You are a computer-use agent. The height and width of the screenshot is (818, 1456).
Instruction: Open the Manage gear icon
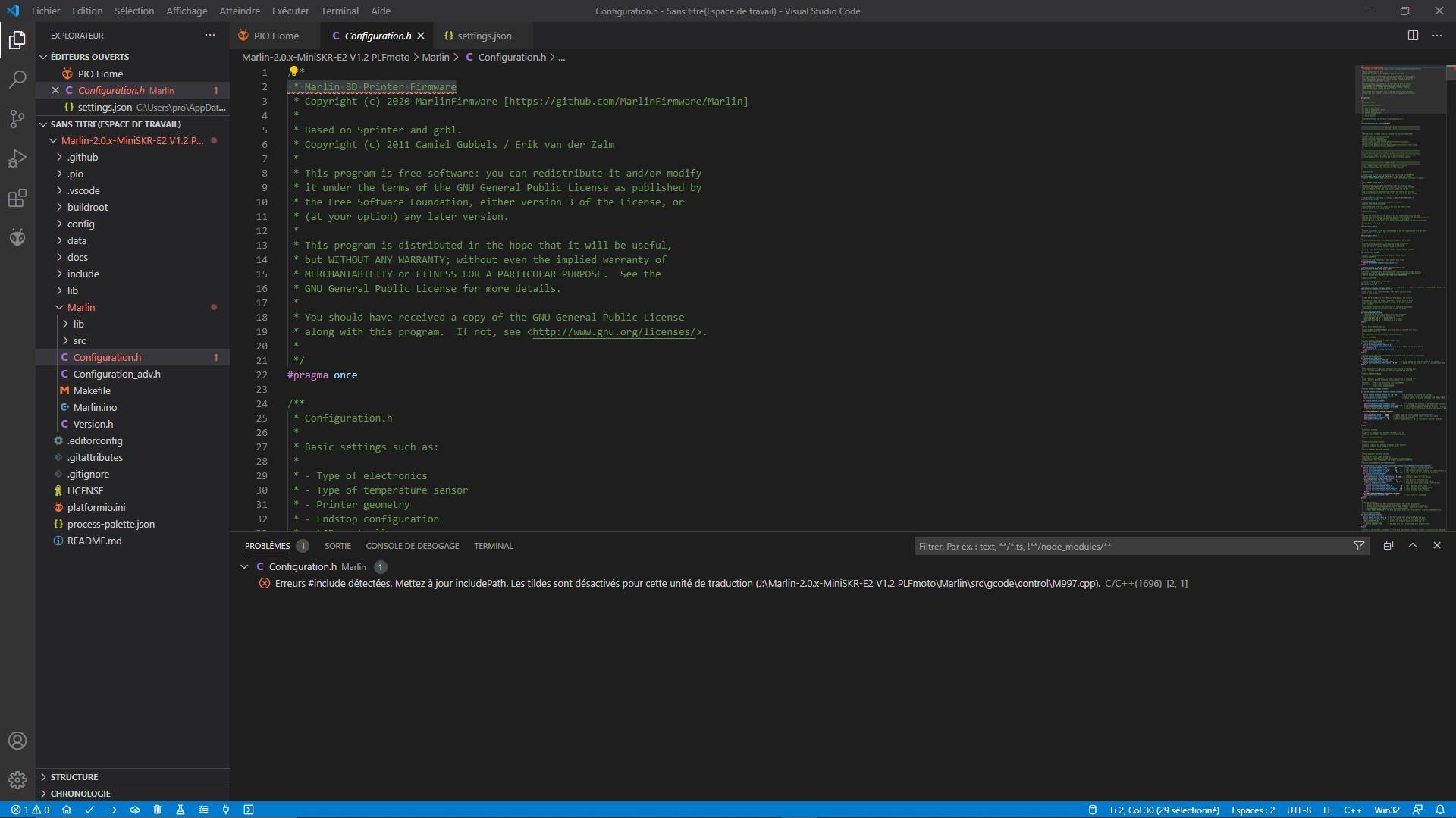17,779
